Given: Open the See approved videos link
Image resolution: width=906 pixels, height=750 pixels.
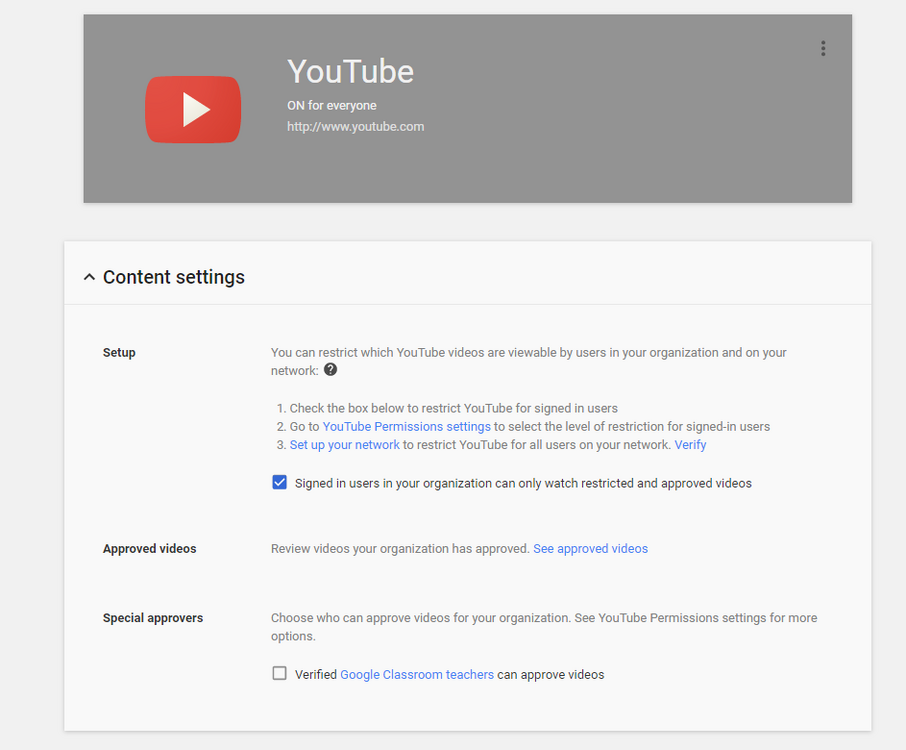Looking at the screenshot, I should [591, 548].
